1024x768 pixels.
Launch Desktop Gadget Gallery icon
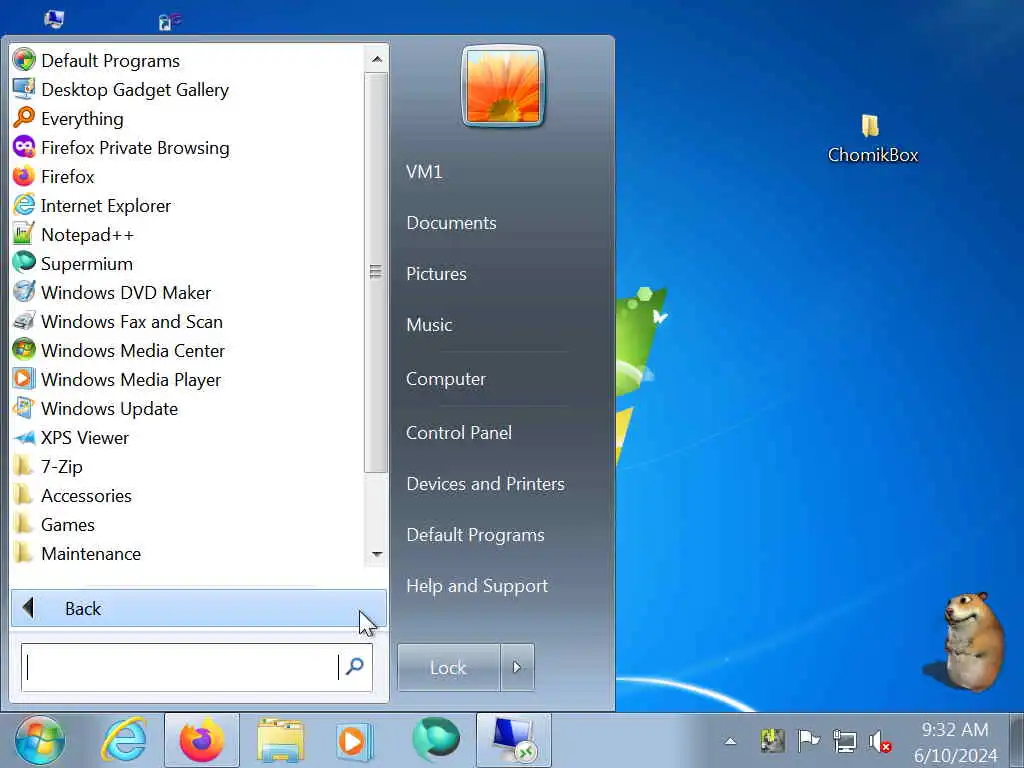point(24,89)
